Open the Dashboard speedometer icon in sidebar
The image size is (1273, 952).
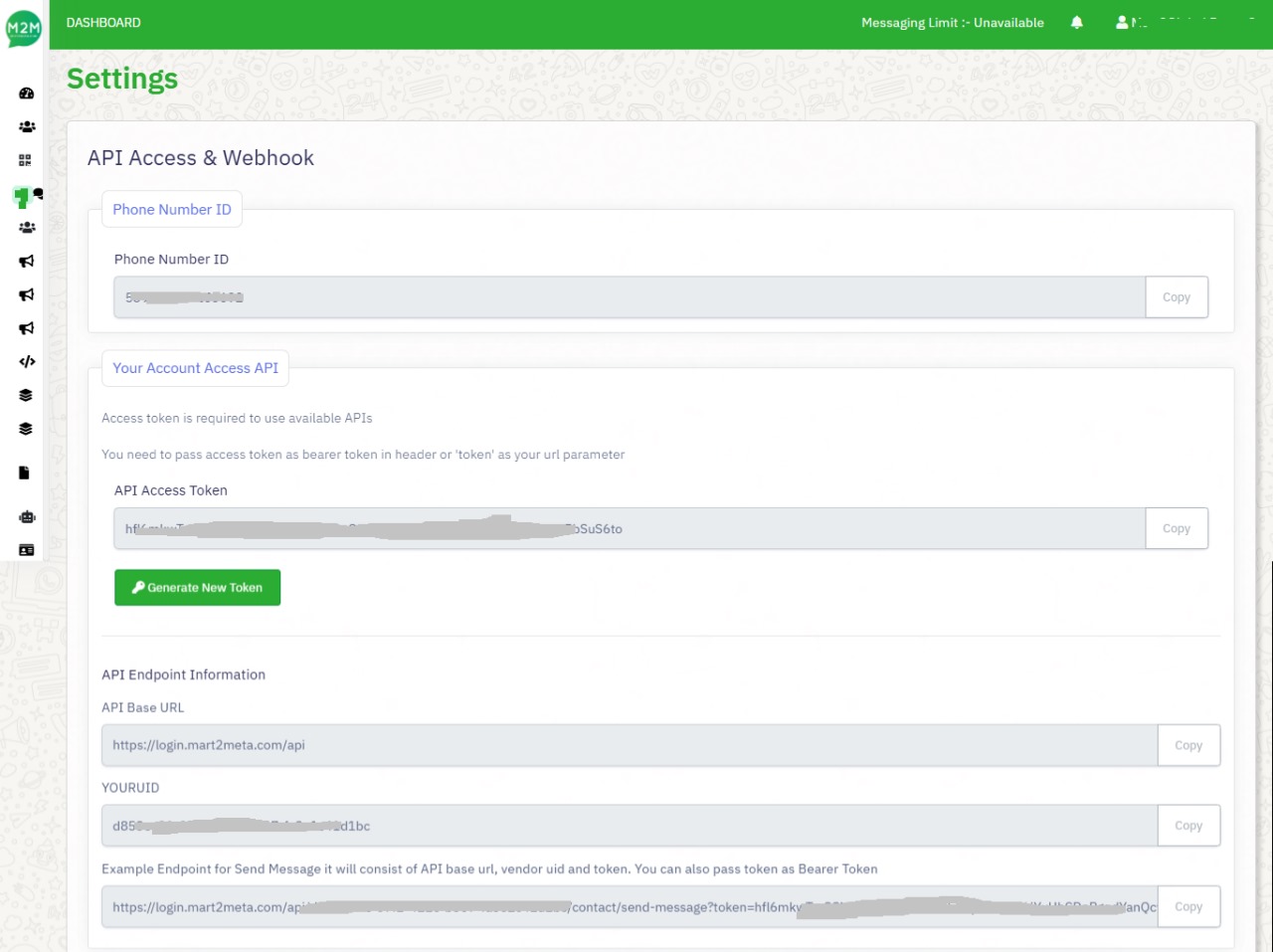tap(26, 93)
